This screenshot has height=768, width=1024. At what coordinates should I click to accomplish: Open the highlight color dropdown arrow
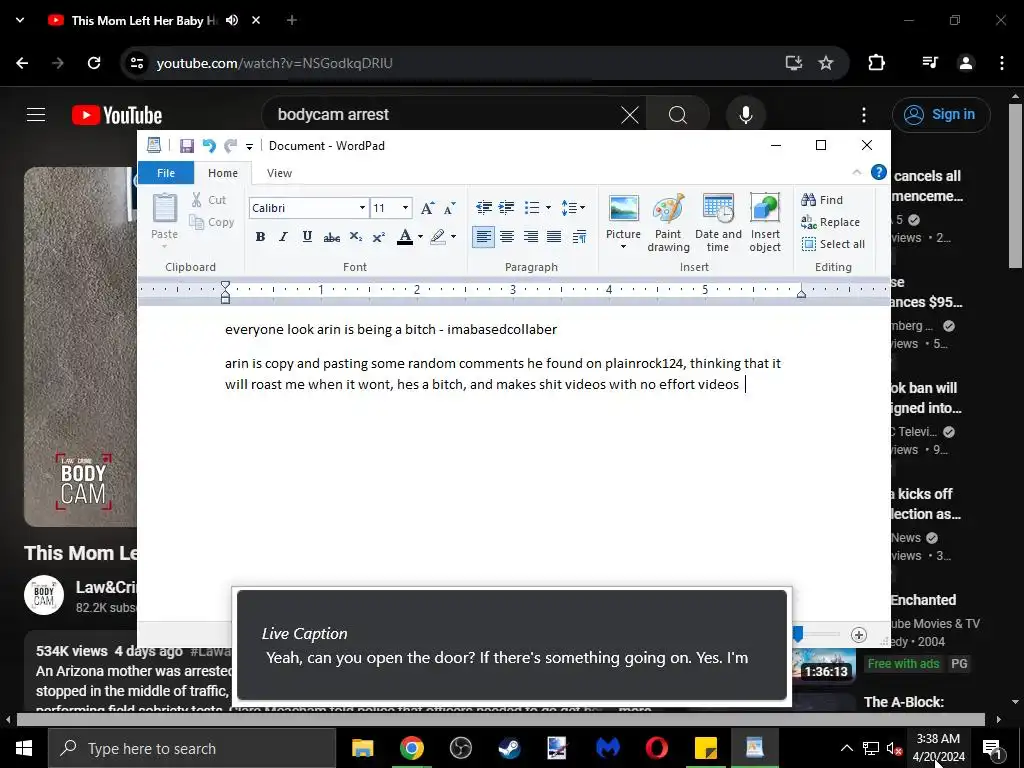coord(453,236)
